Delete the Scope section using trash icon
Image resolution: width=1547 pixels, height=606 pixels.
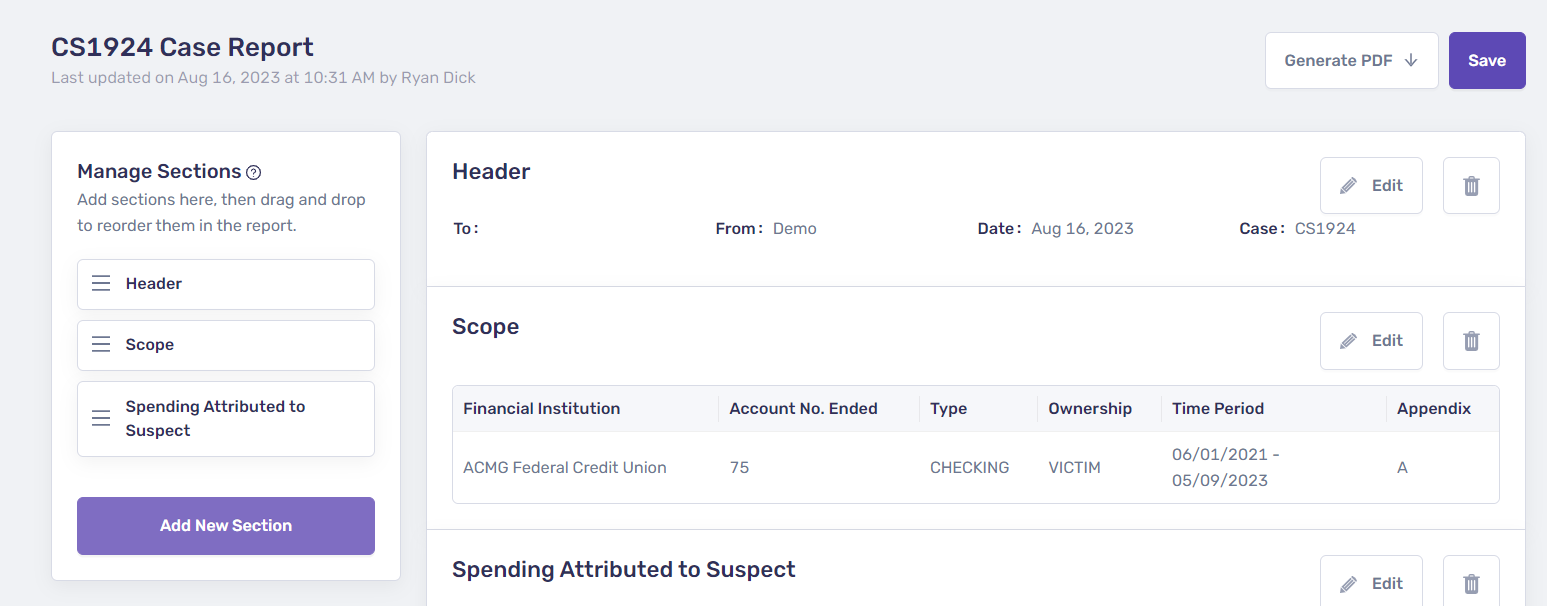(x=1471, y=341)
